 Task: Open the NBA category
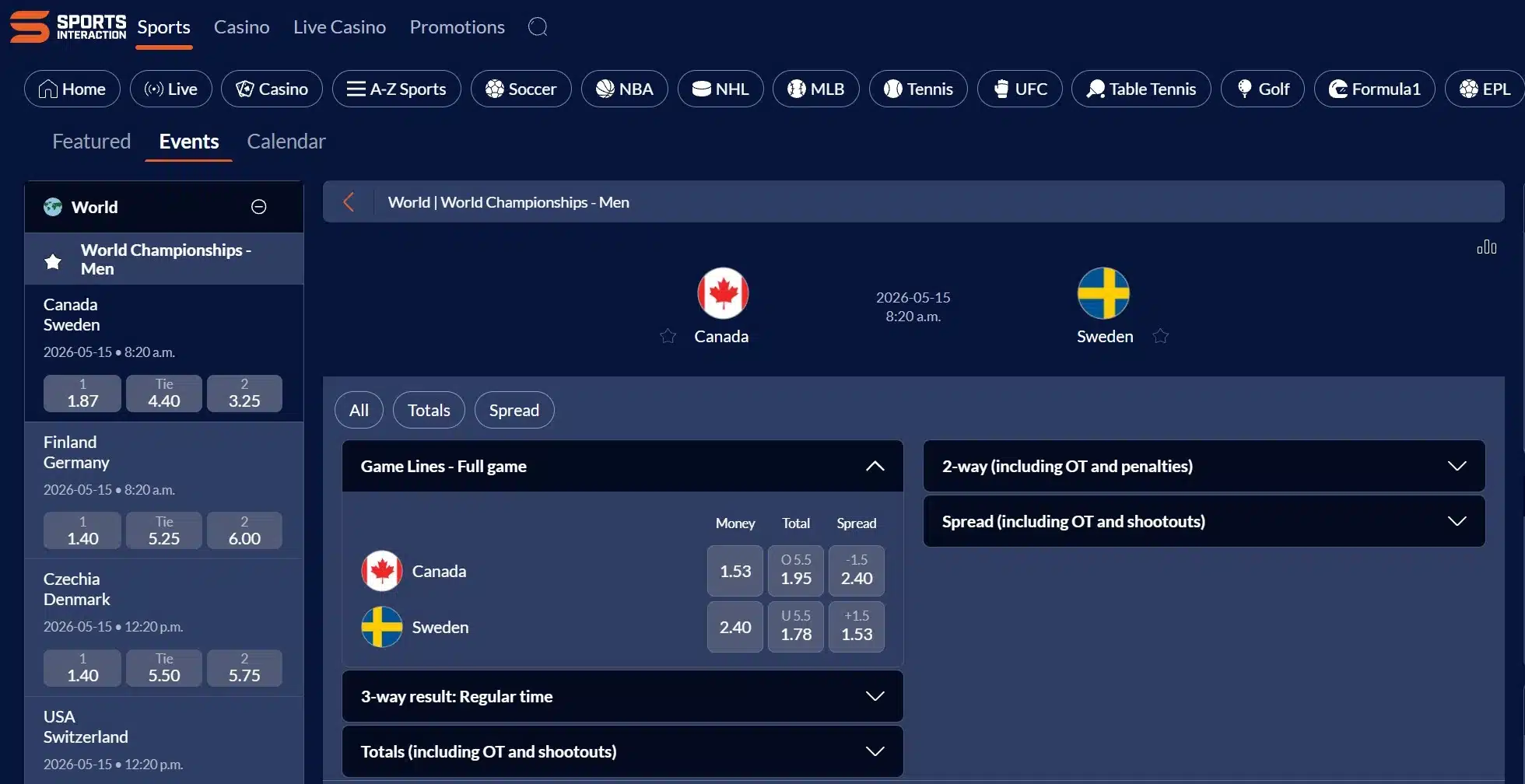point(625,89)
